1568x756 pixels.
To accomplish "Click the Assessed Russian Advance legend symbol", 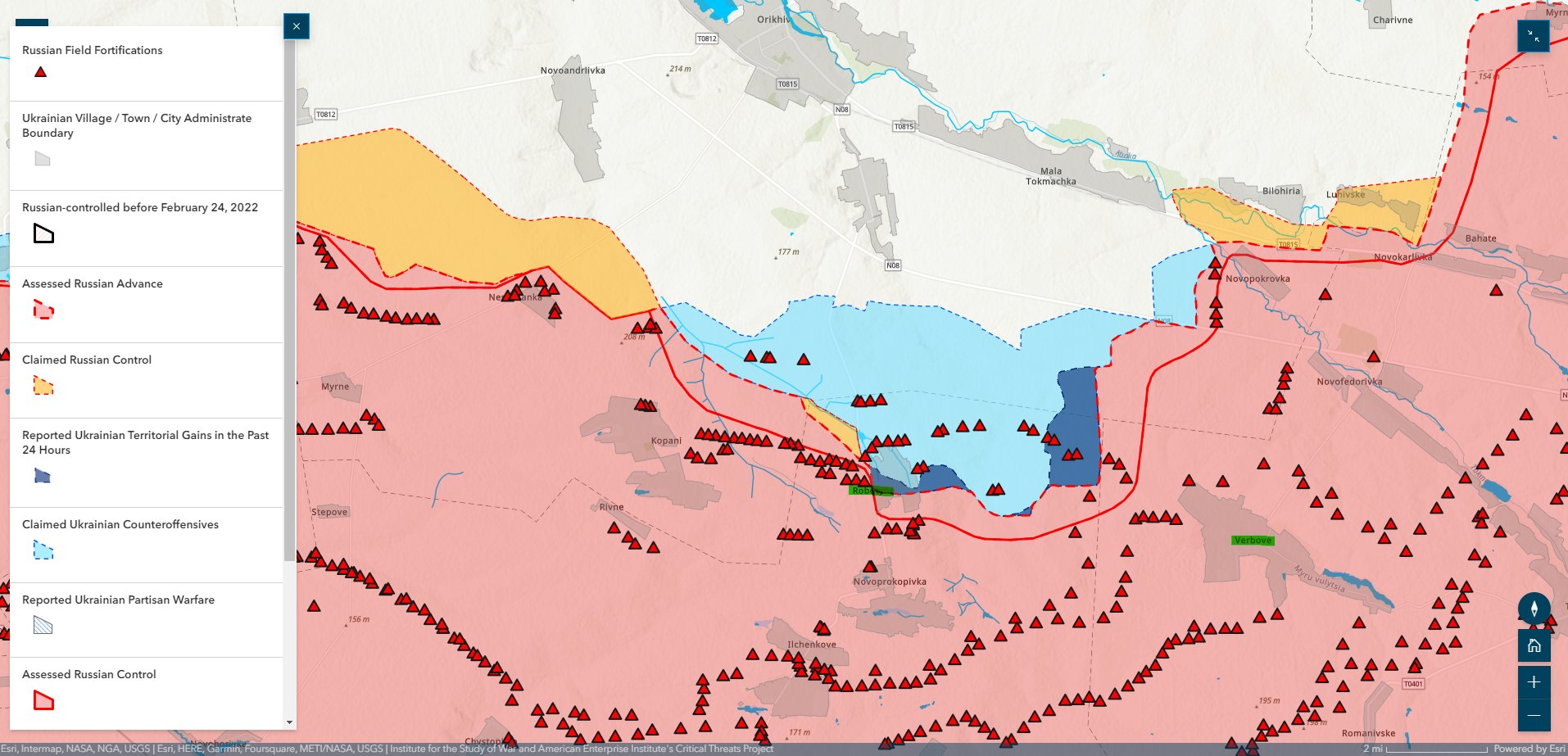I will point(43,310).
